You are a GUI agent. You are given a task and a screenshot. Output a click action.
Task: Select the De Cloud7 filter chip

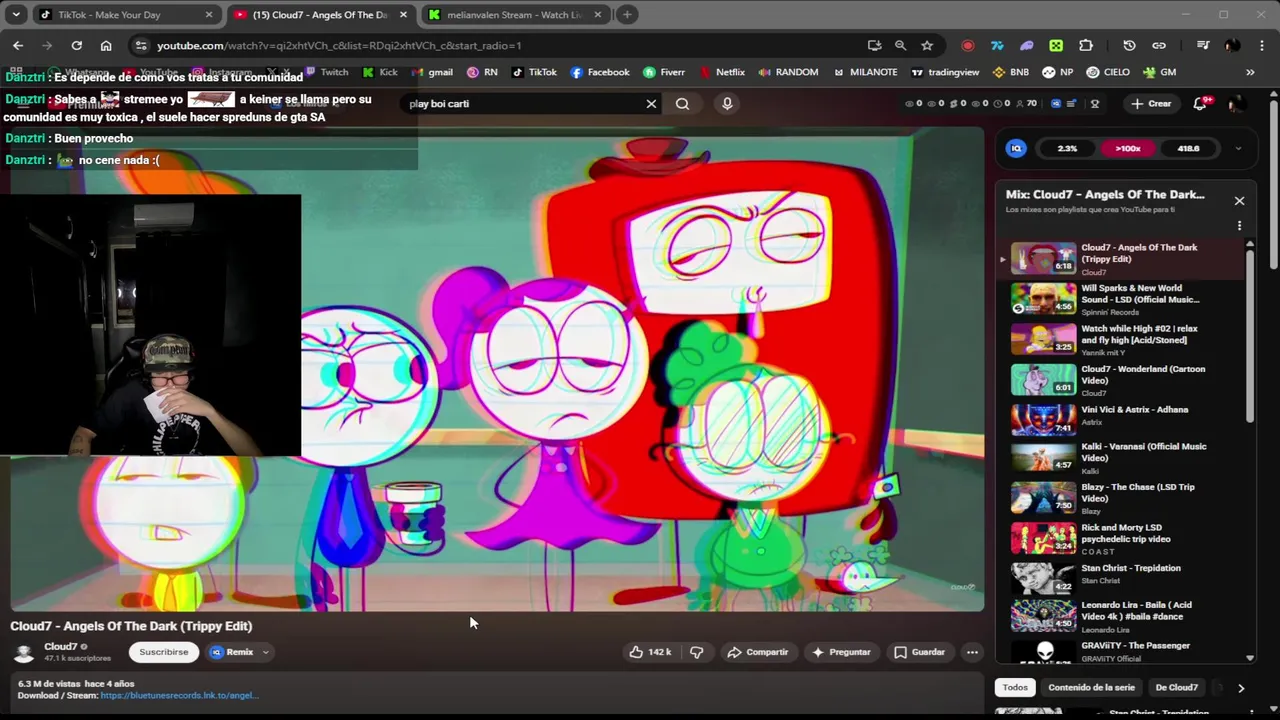(x=1177, y=688)
